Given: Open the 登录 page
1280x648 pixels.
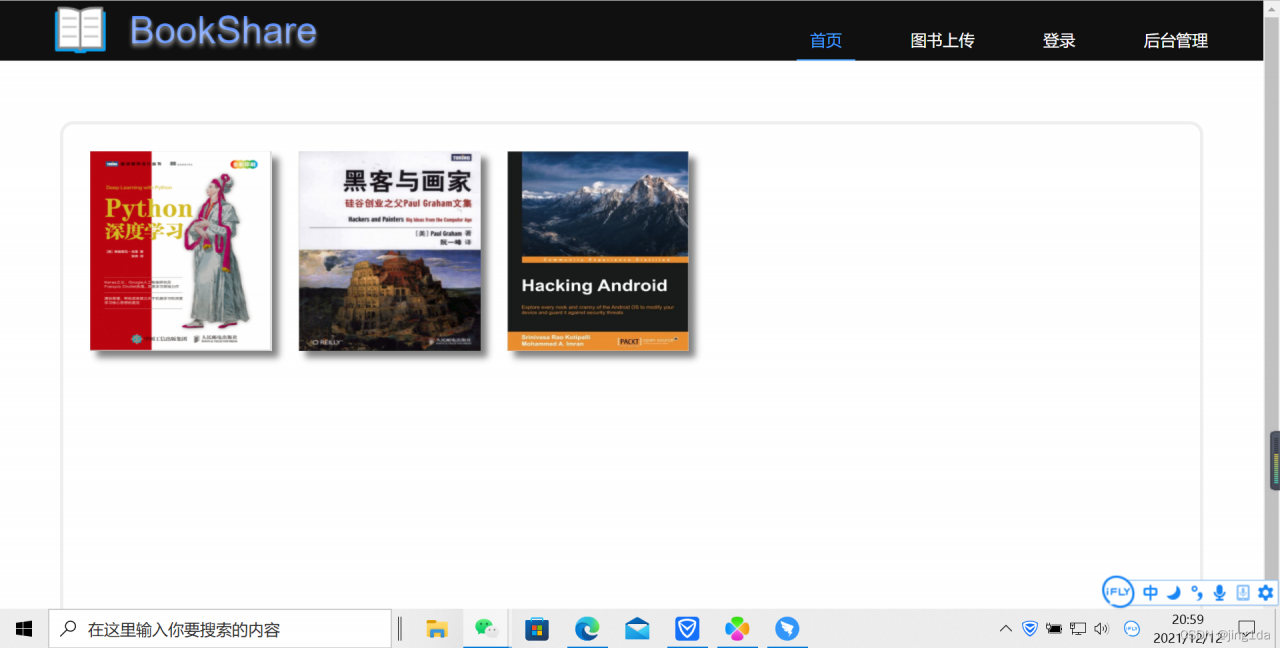Looking at the screenshot, I should click(1059, 41).
